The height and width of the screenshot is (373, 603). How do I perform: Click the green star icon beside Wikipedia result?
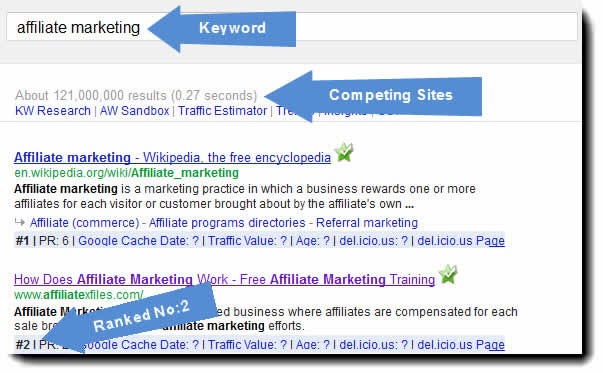pyautogui.click(x=344, y=152)
